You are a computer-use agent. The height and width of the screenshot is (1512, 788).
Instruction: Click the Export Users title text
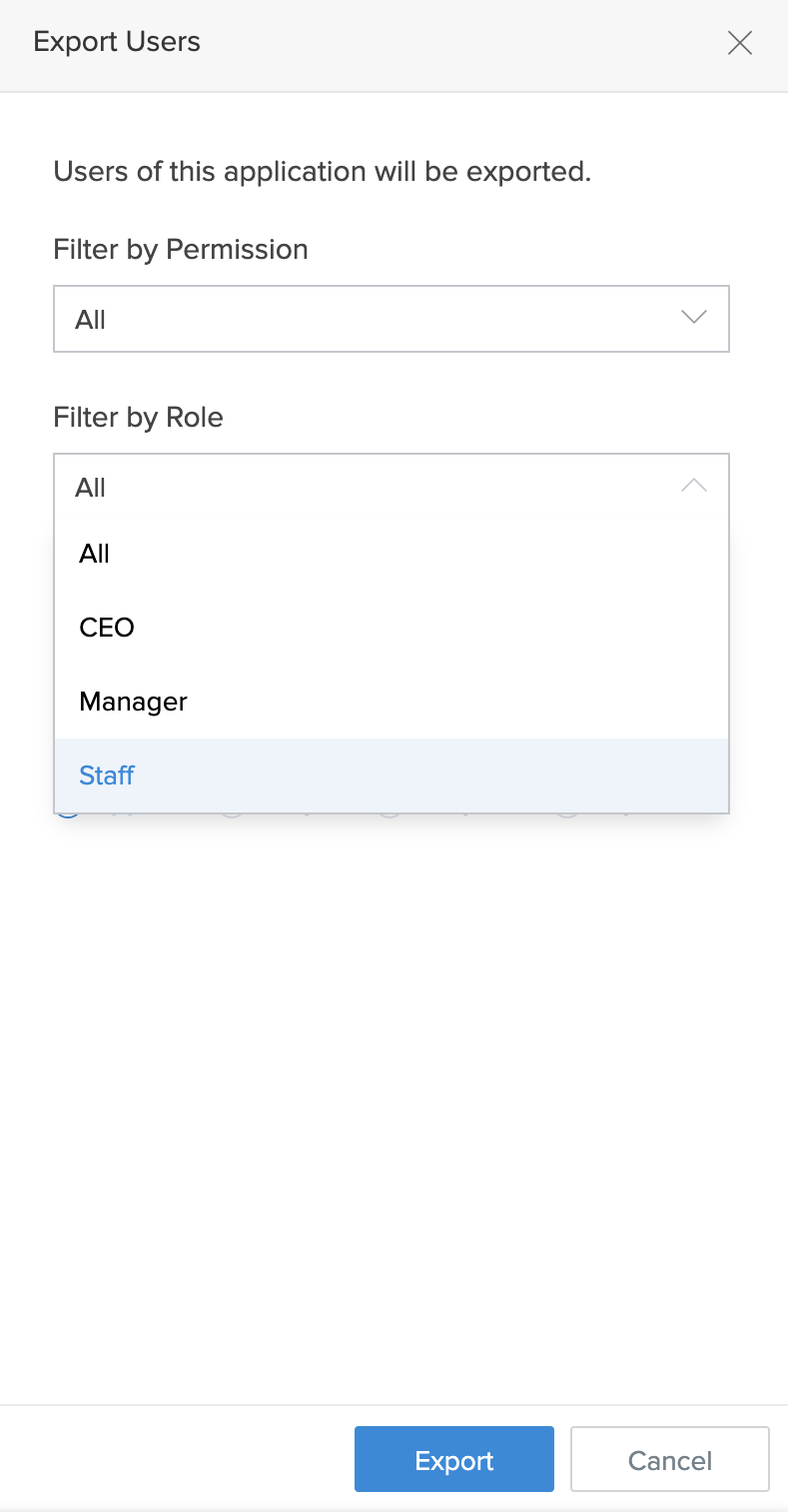click(x=117, y=42)
